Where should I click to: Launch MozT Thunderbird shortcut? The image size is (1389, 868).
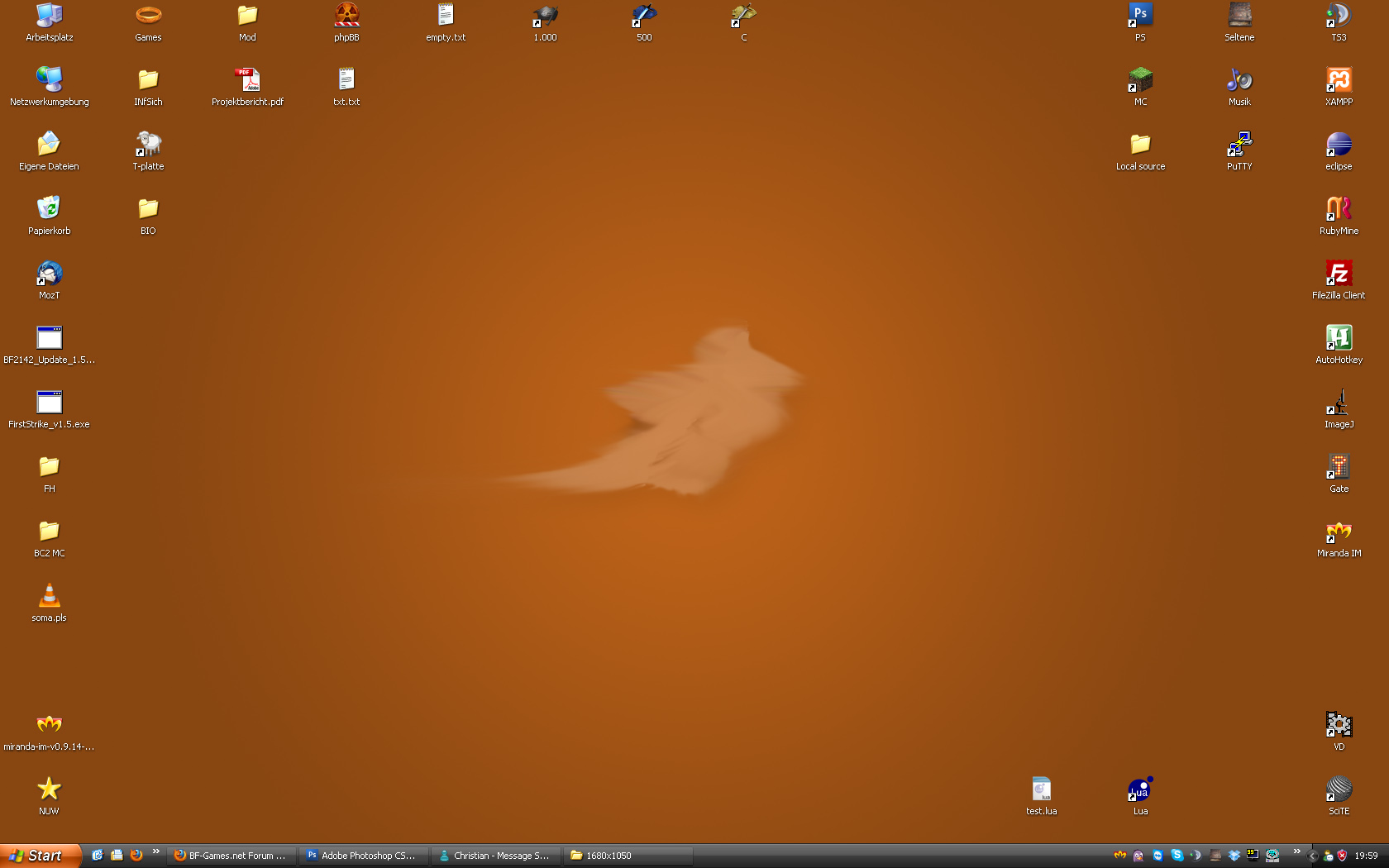pos(50,279)
